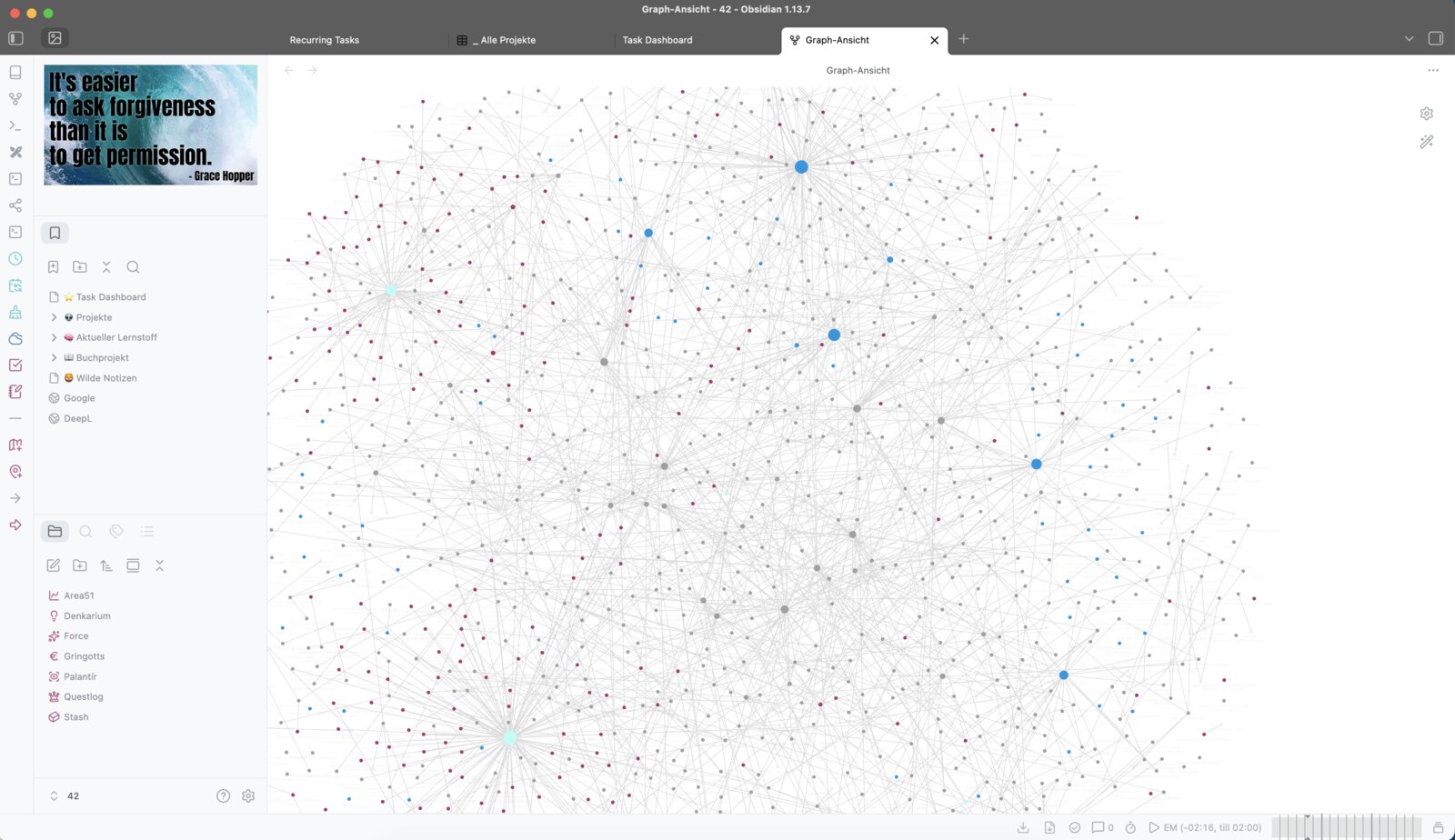
Task: Select the tags tab in lower panel
Action: [116, 531]
